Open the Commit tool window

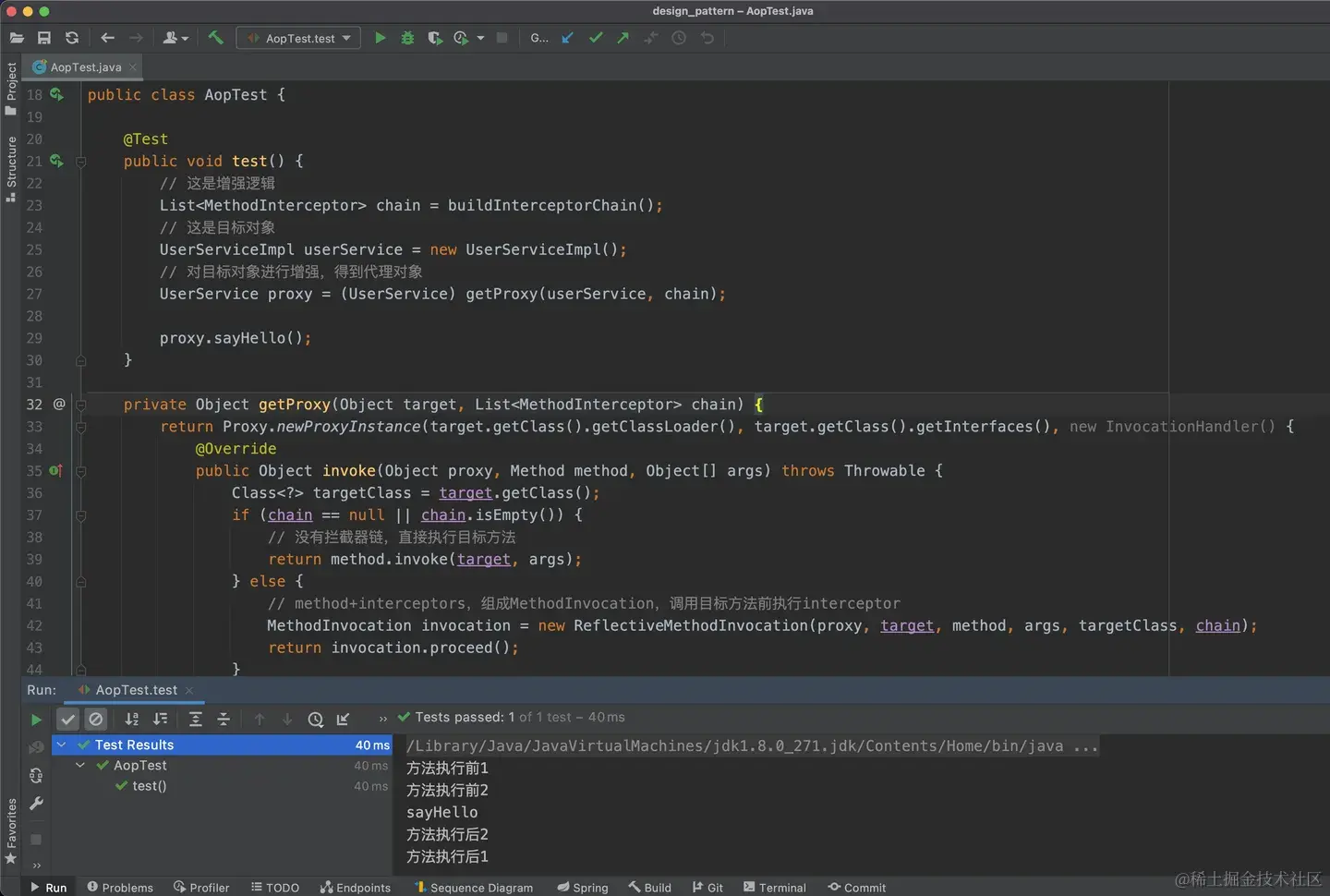[857, 888]
